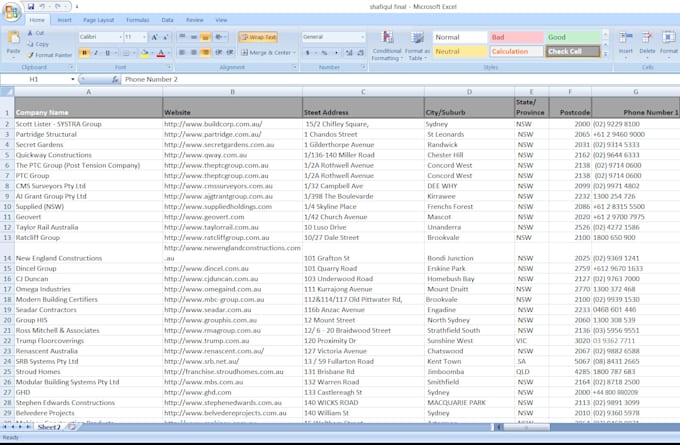Open the Office button menu
The image size is (680, 445).
(12, 12)
